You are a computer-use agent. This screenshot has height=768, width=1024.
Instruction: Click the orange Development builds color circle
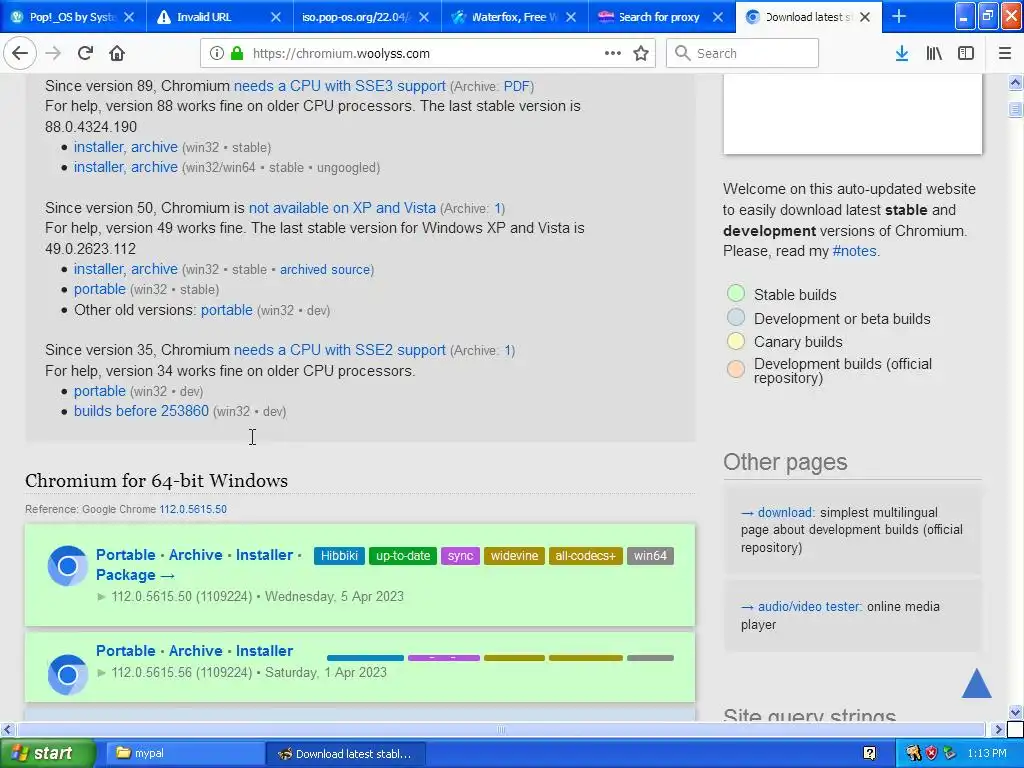pos(736,369)
